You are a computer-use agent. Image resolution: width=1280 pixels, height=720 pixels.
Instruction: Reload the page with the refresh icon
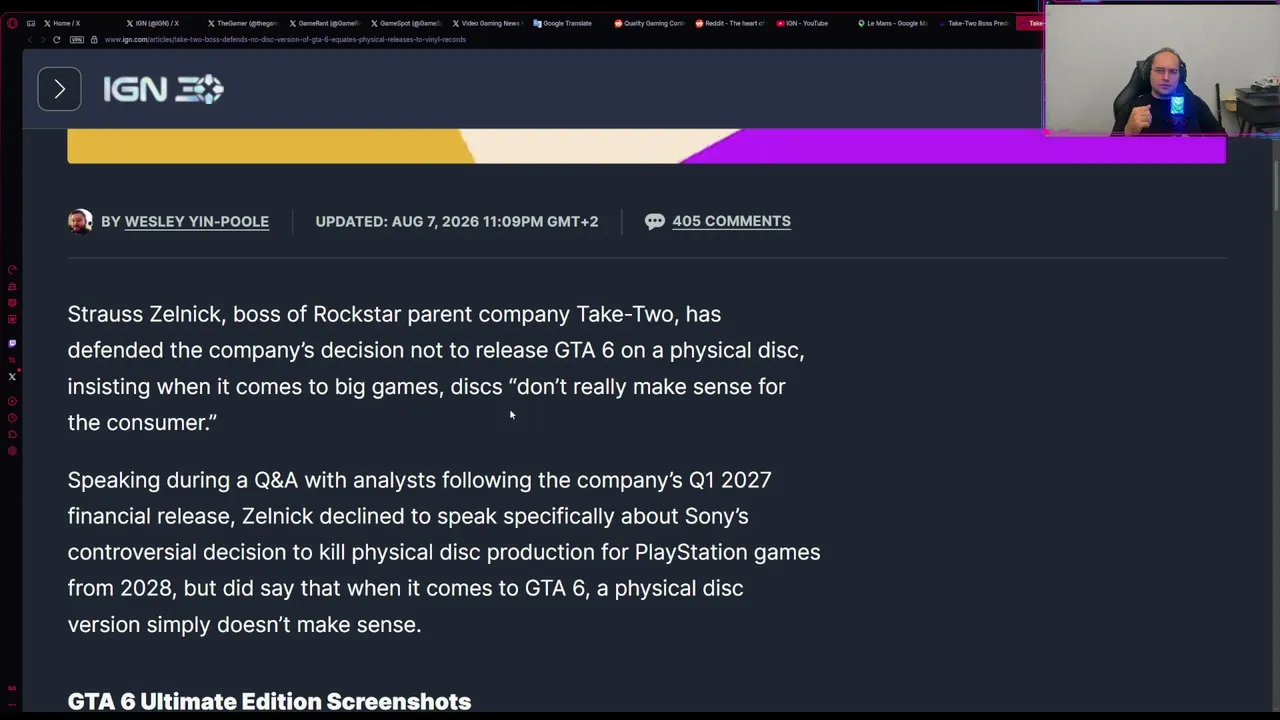56,39
